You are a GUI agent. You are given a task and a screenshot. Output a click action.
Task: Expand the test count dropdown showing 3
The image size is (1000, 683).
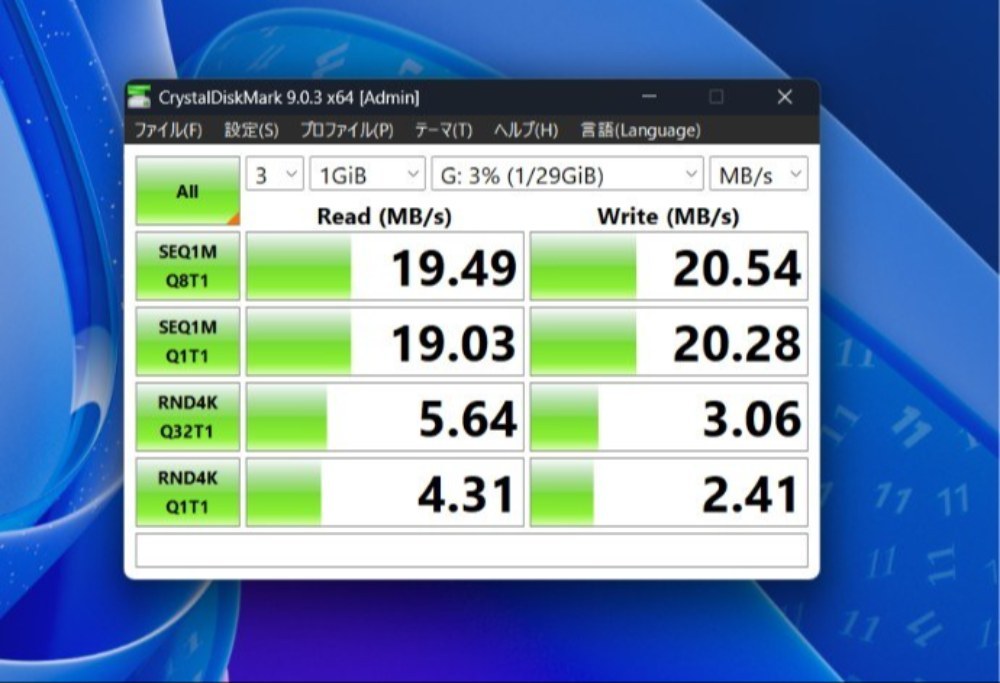click(x=275, y=174)
